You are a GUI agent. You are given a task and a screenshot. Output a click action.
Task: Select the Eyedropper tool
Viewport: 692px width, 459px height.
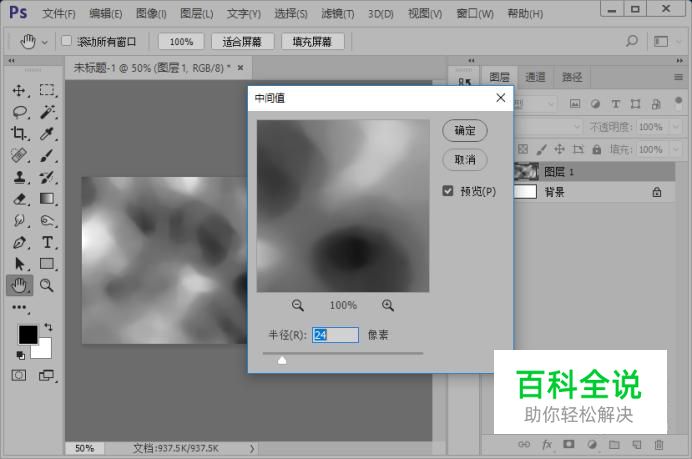coord(47,133)
